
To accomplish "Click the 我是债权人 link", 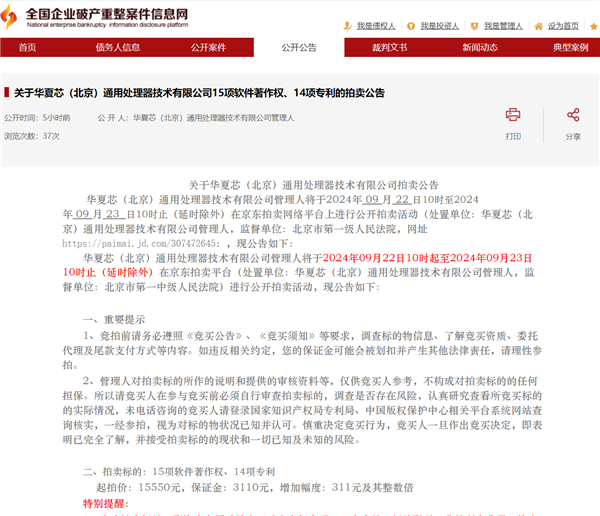I will pyautogui.click(x=376, y=26).
